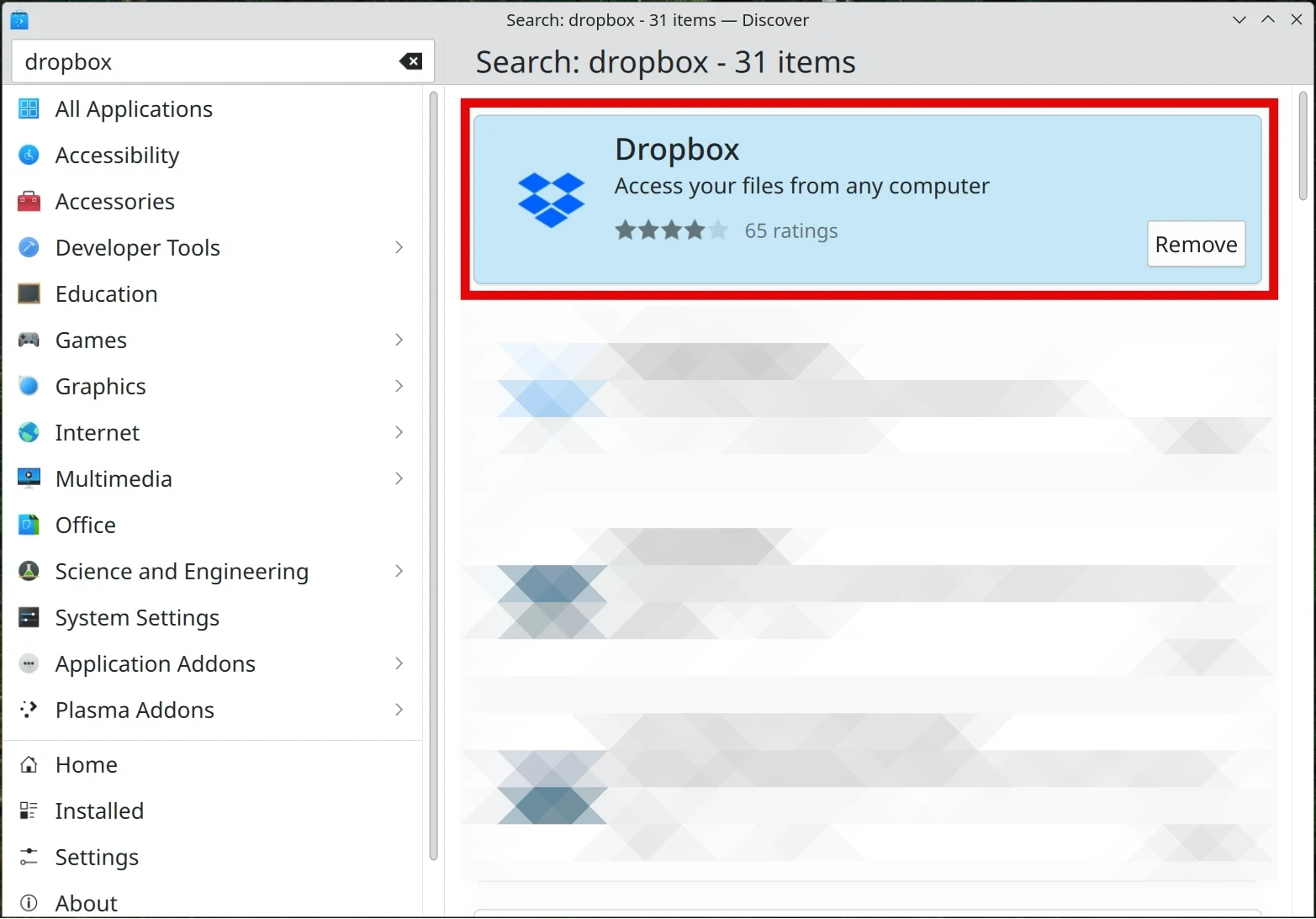1316x919 pixels.
Task: Go to the Home page
Action: [x=213, y=764]
